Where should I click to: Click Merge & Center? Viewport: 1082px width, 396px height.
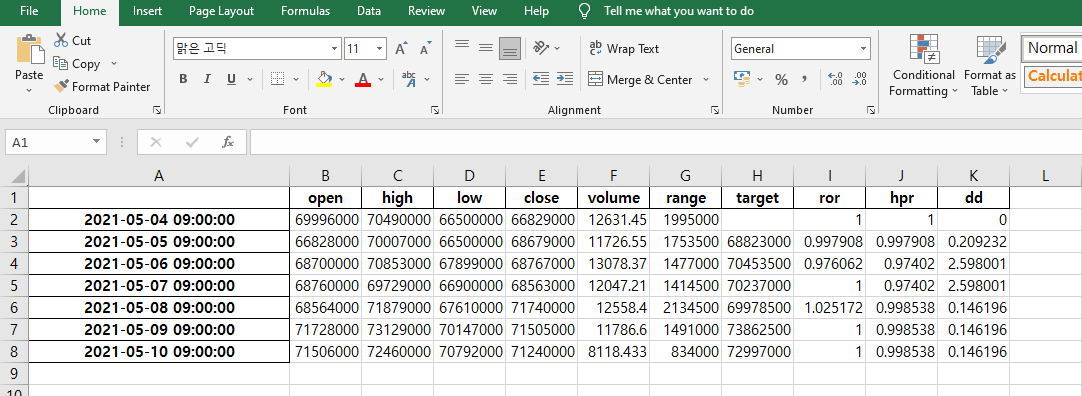[640, 79]
